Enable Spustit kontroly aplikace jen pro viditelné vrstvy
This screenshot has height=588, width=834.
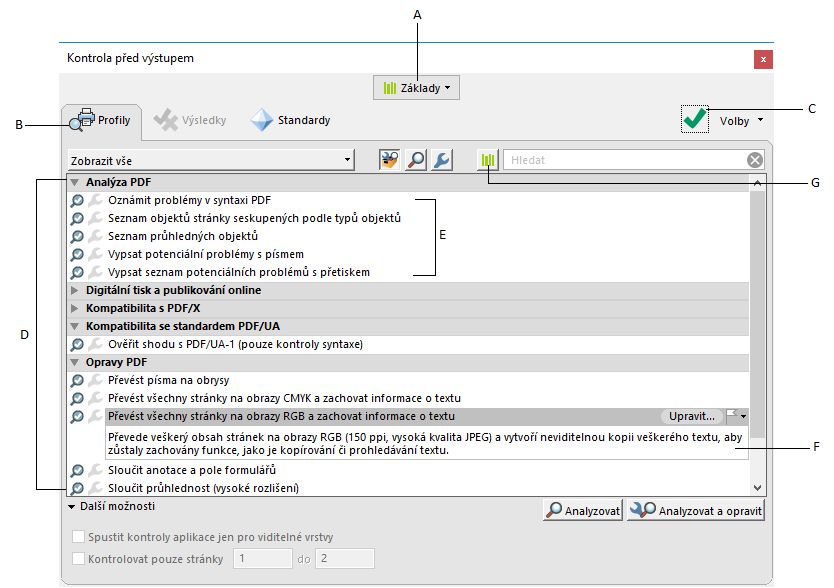[78, 537]
